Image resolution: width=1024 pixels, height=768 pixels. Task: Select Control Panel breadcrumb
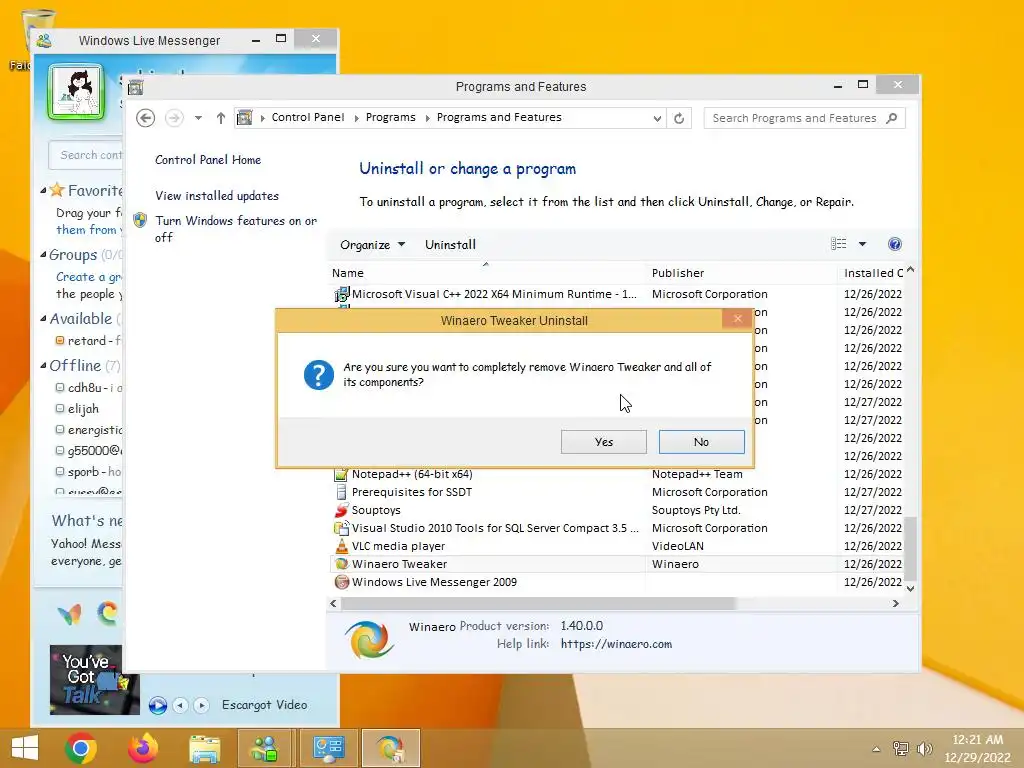tap(308, 118)
